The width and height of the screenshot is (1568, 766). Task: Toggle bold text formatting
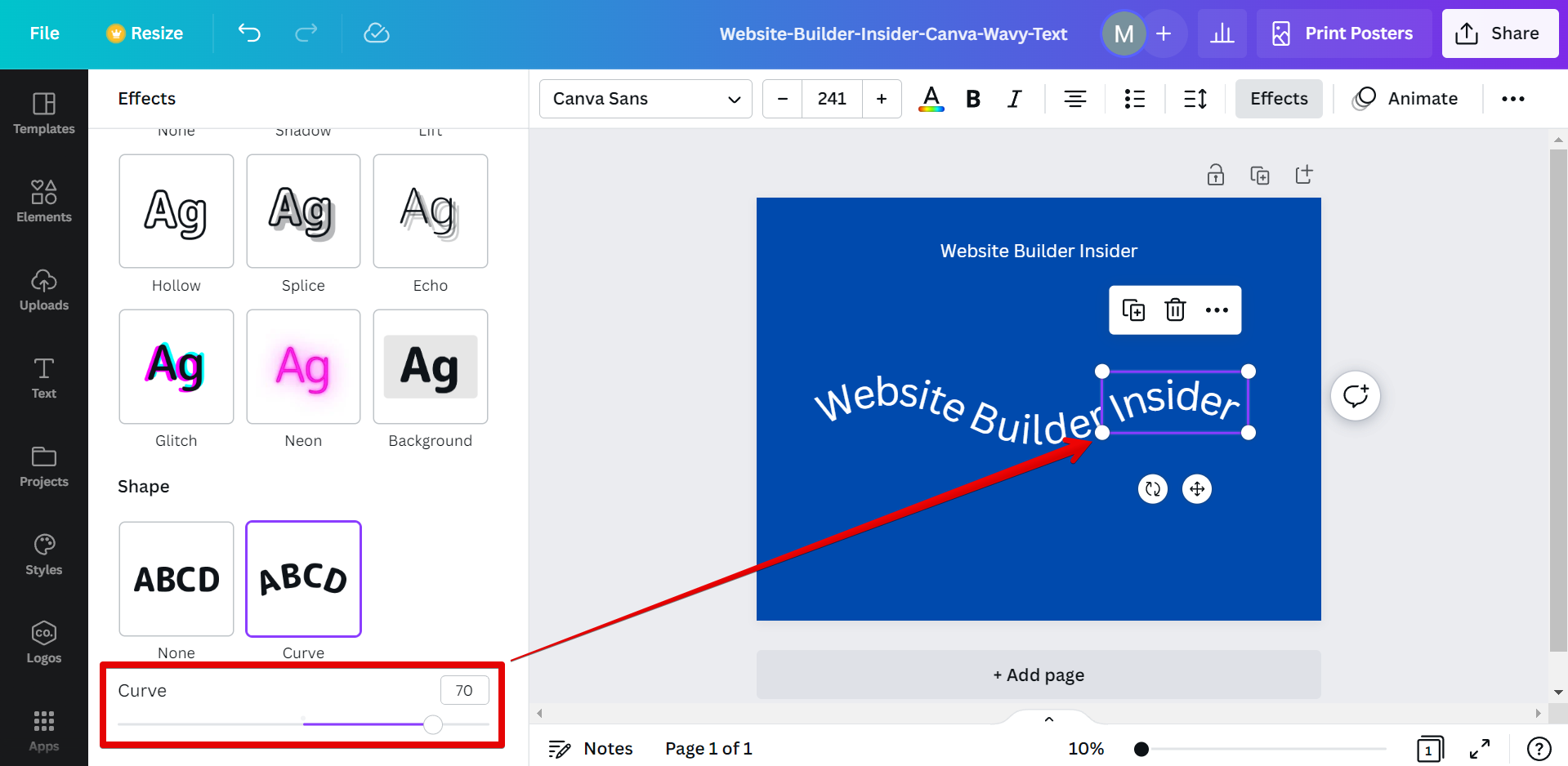coord(972,99)
